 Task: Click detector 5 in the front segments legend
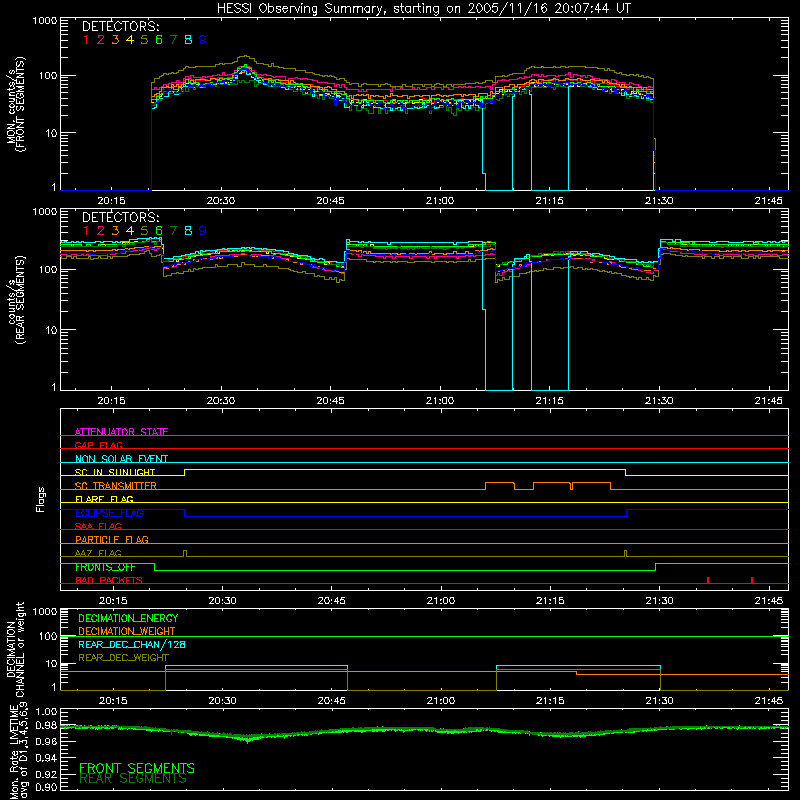pos(144,40)
